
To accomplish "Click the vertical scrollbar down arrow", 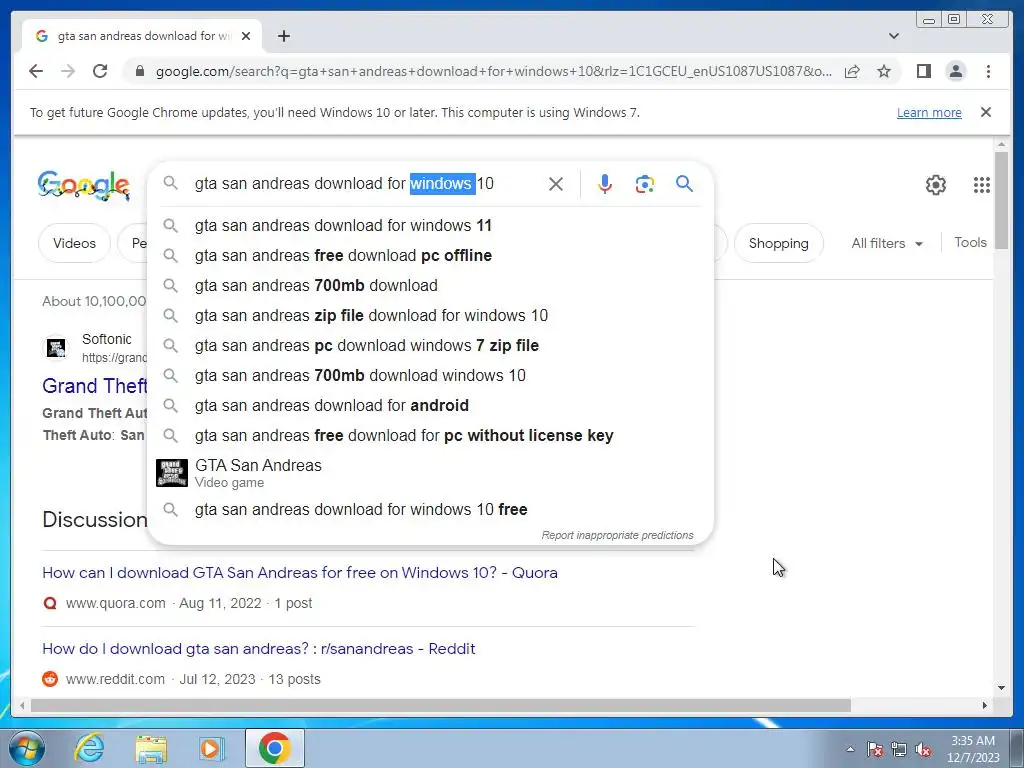I will click(1001, 688).
